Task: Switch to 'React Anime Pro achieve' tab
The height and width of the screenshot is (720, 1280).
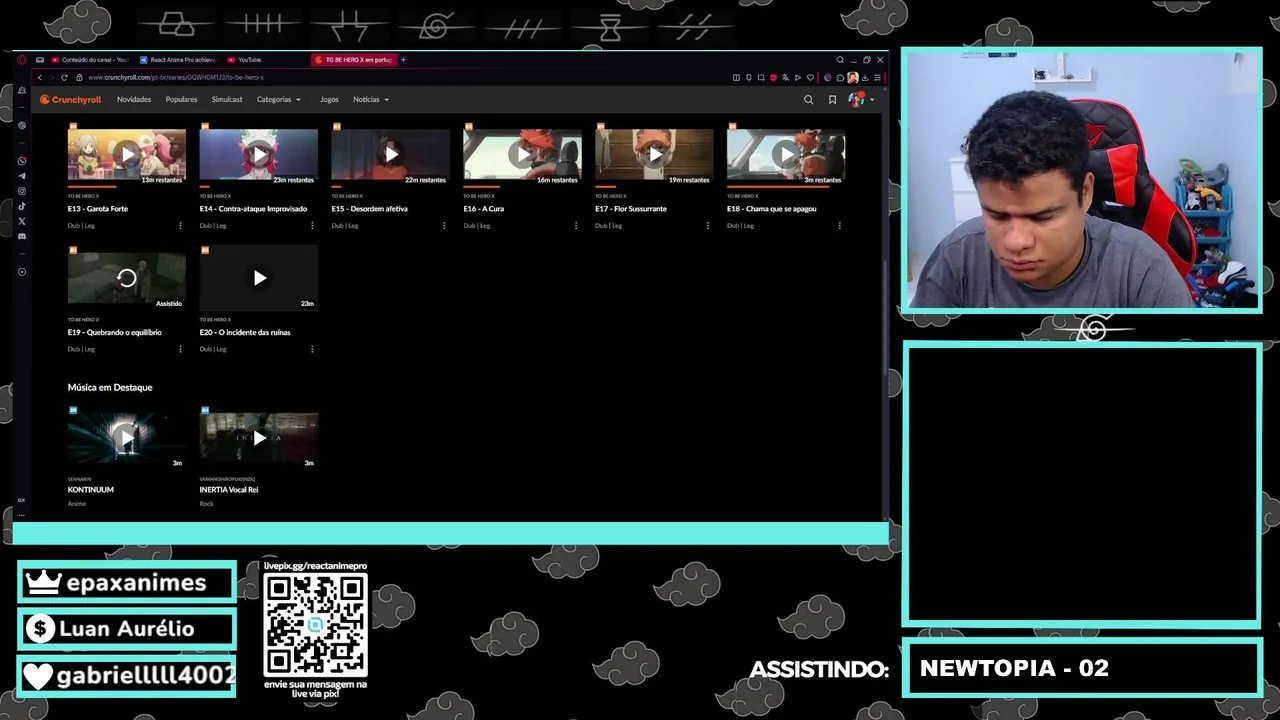Action: pos(178,60)
